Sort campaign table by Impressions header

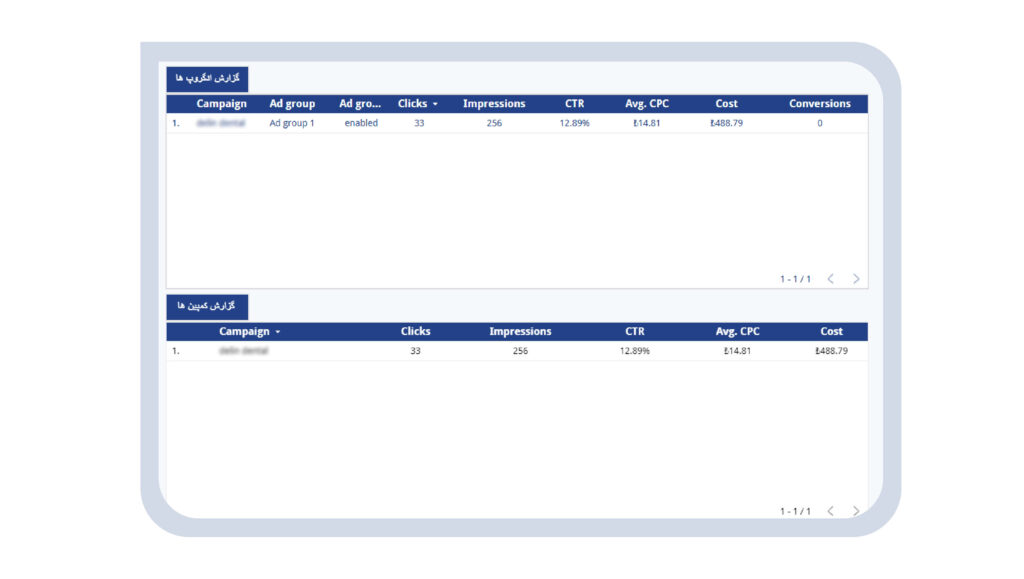coord(520,331)
